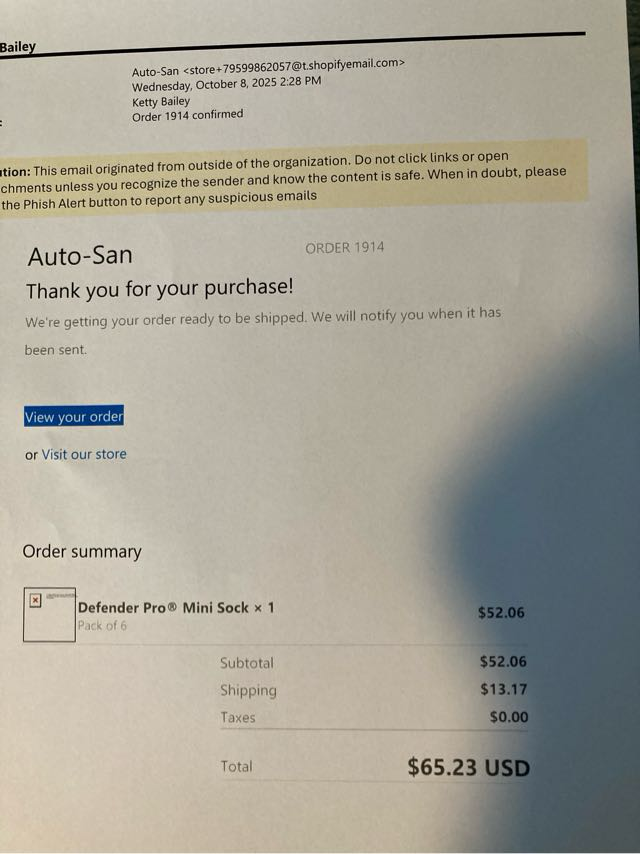Screen dimensions: 640x854
Task: Click the Bailey name in page header
Action: click(17, 47)
